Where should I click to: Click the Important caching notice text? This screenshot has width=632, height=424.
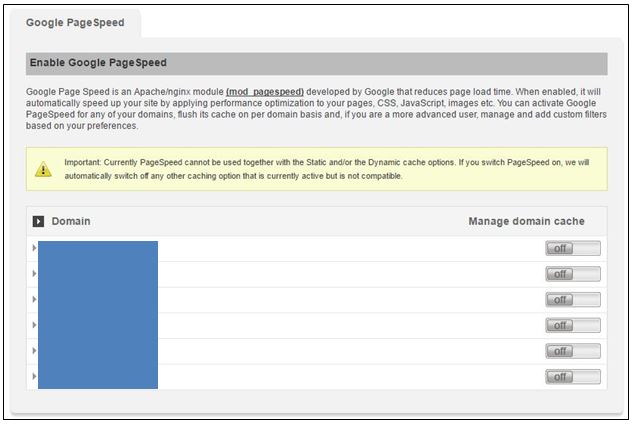(326, 169)
